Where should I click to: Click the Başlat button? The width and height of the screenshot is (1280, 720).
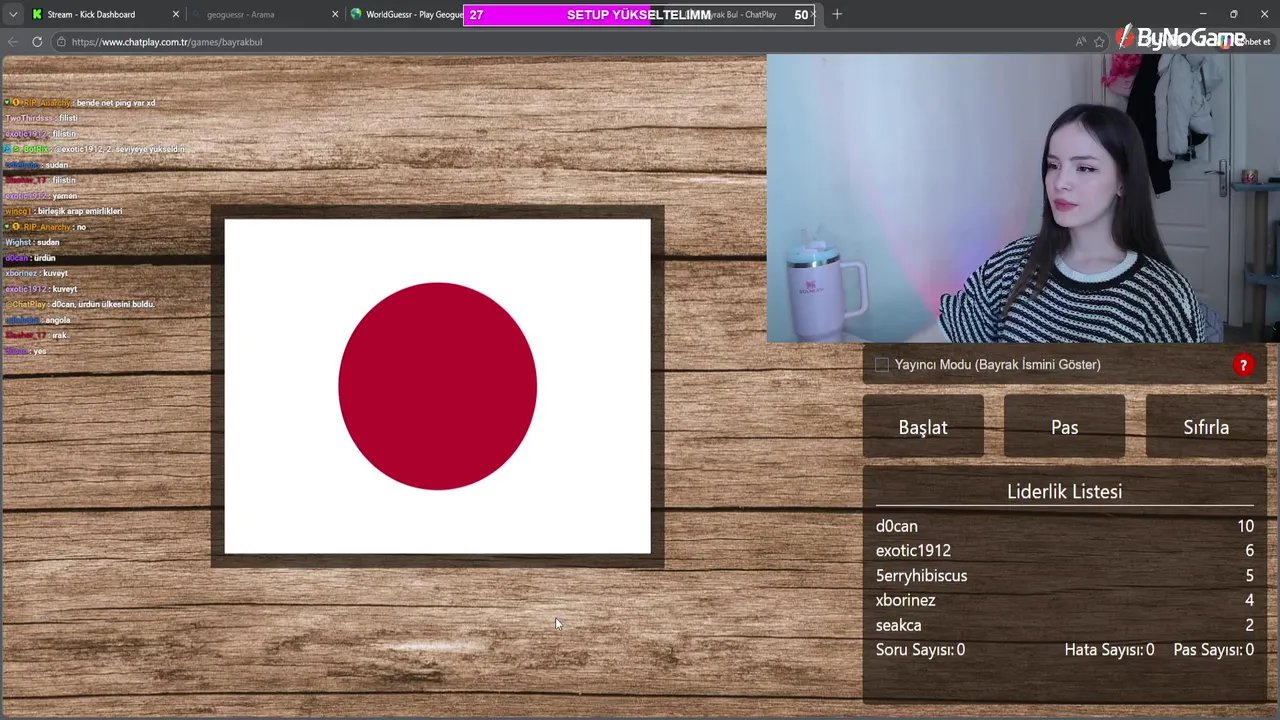[923, 427]
